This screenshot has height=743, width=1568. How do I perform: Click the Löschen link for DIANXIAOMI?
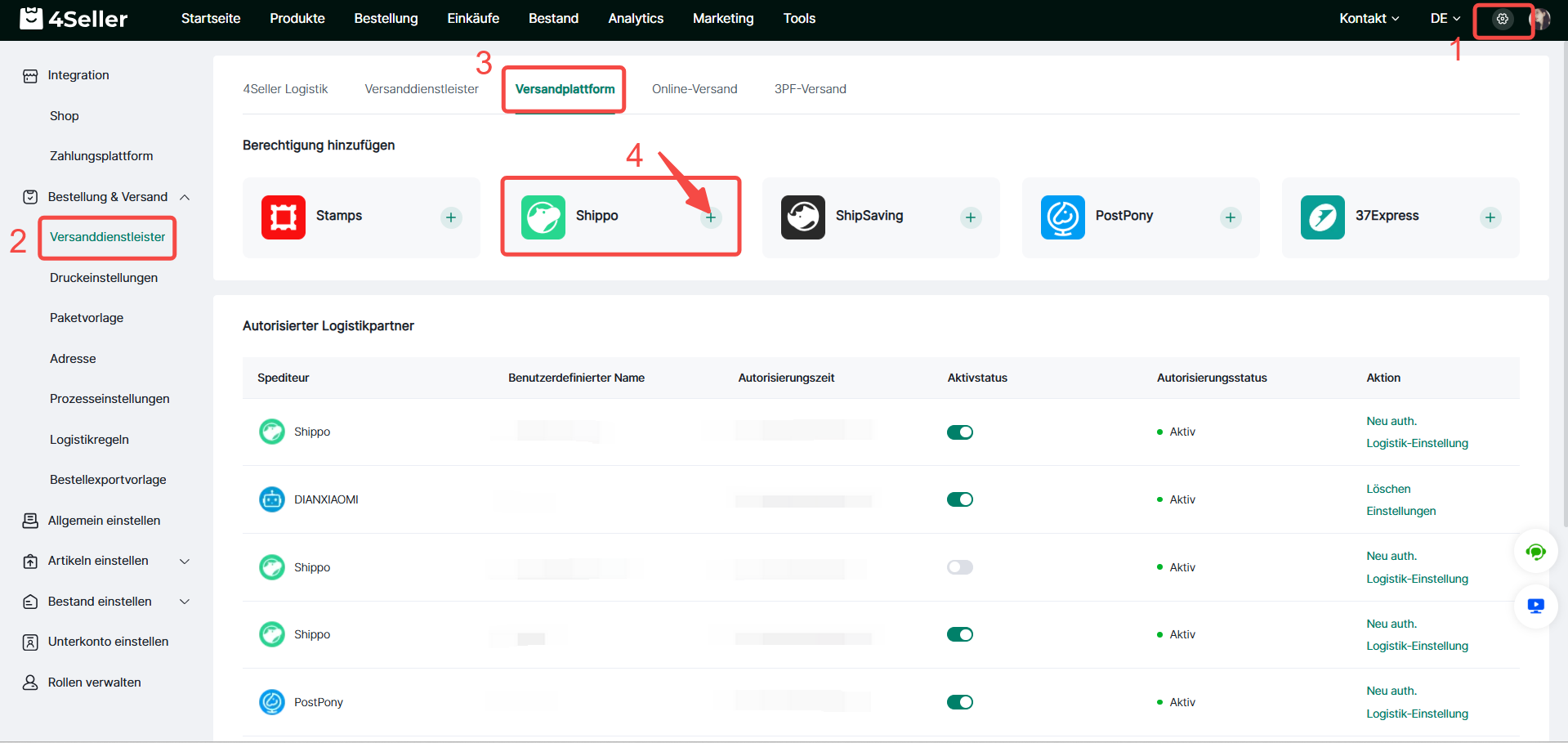[x=1388, y=489]
